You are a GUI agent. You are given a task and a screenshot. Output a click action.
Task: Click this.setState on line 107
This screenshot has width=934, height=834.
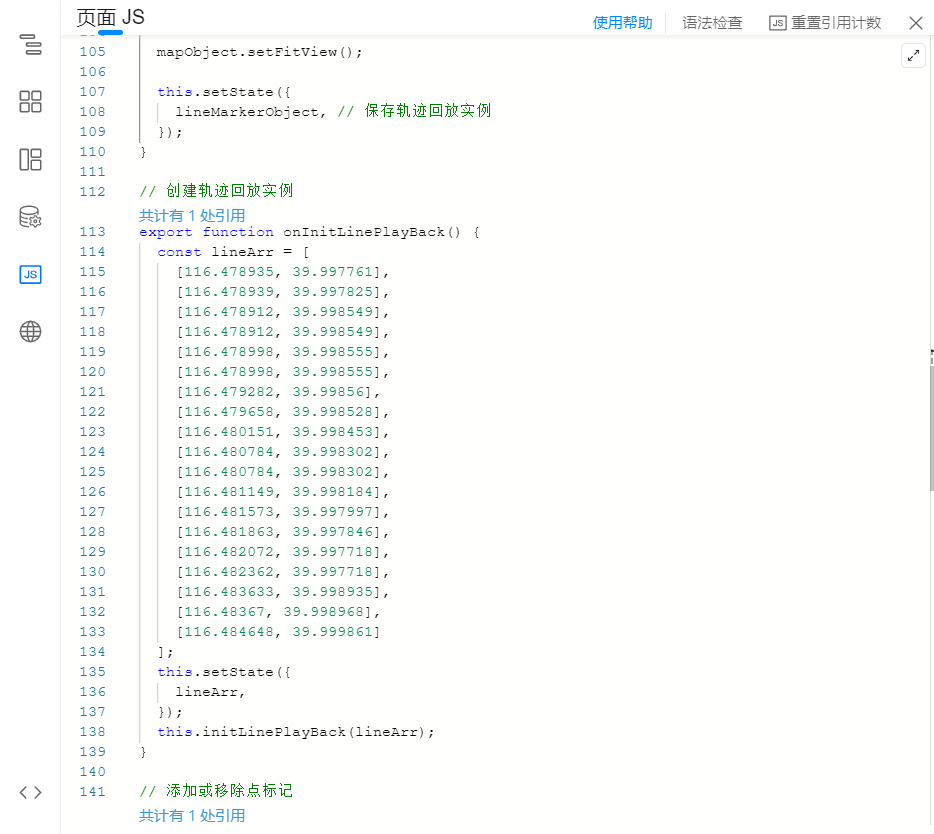point(215,92)
